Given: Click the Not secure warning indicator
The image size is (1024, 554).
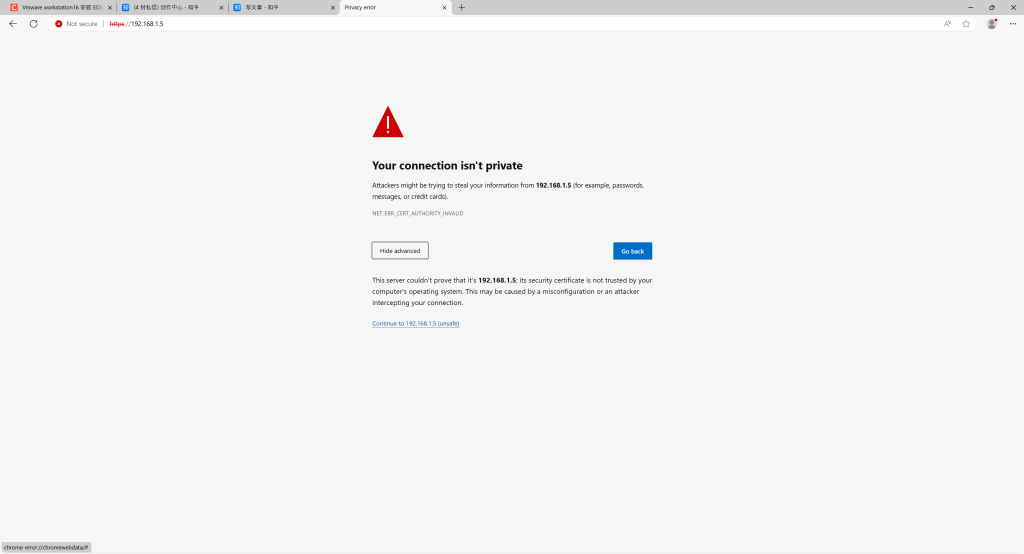Looking at the screenshot, I should (x=77, y=23).
